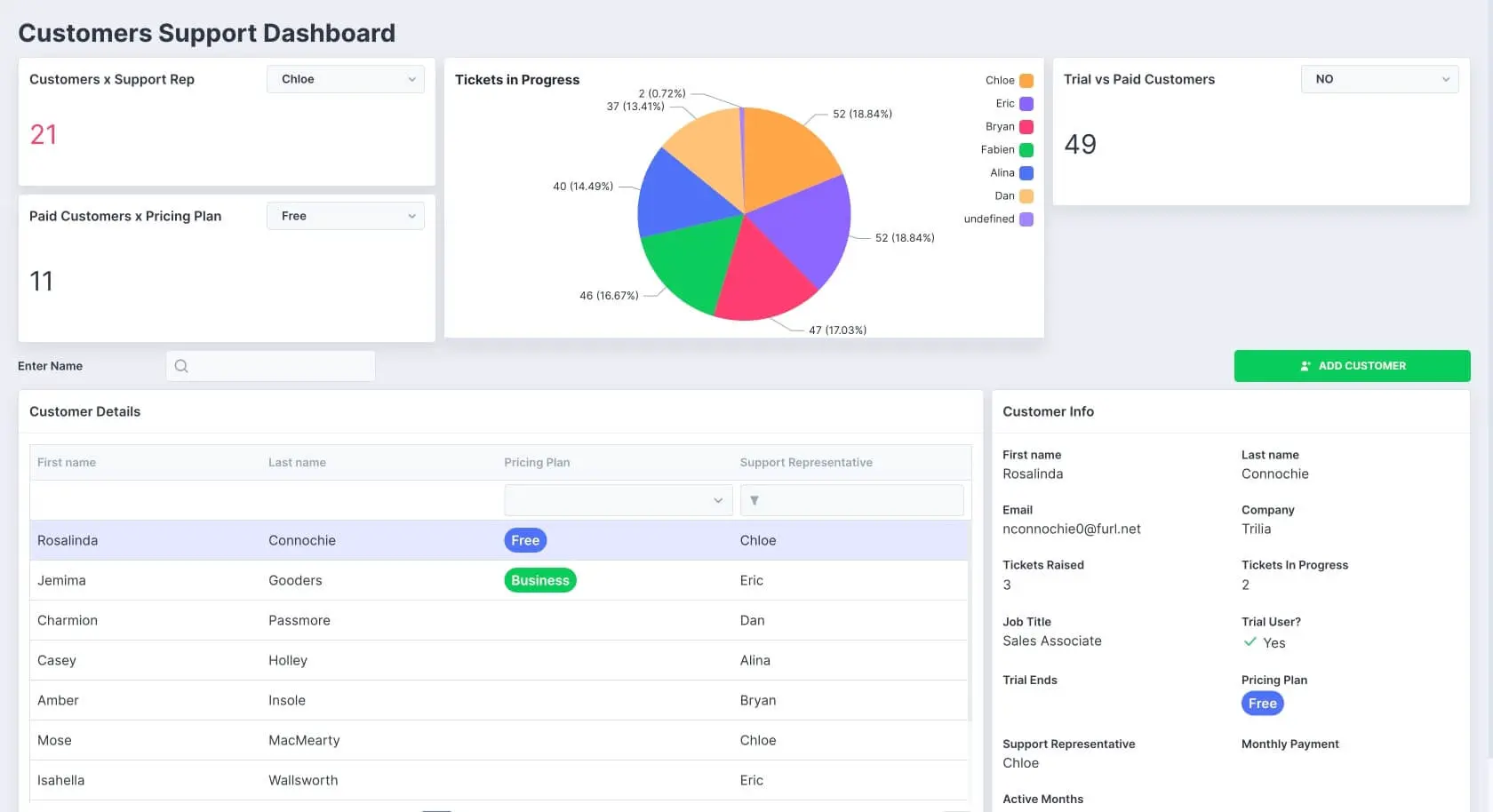Viewport: 1493px width, 812px height.
Task: Click Alina's blue color swatch in the legend
Action: 1026,172
